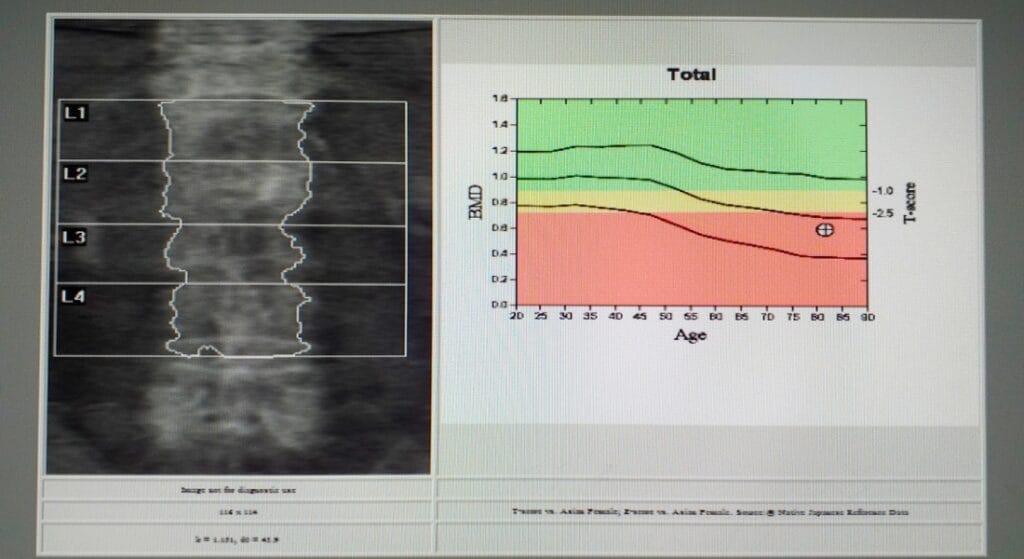Click the L1 vertebra label
Image resolution: width=1024 pixels, height=559 pixels.
pos(76,113)
